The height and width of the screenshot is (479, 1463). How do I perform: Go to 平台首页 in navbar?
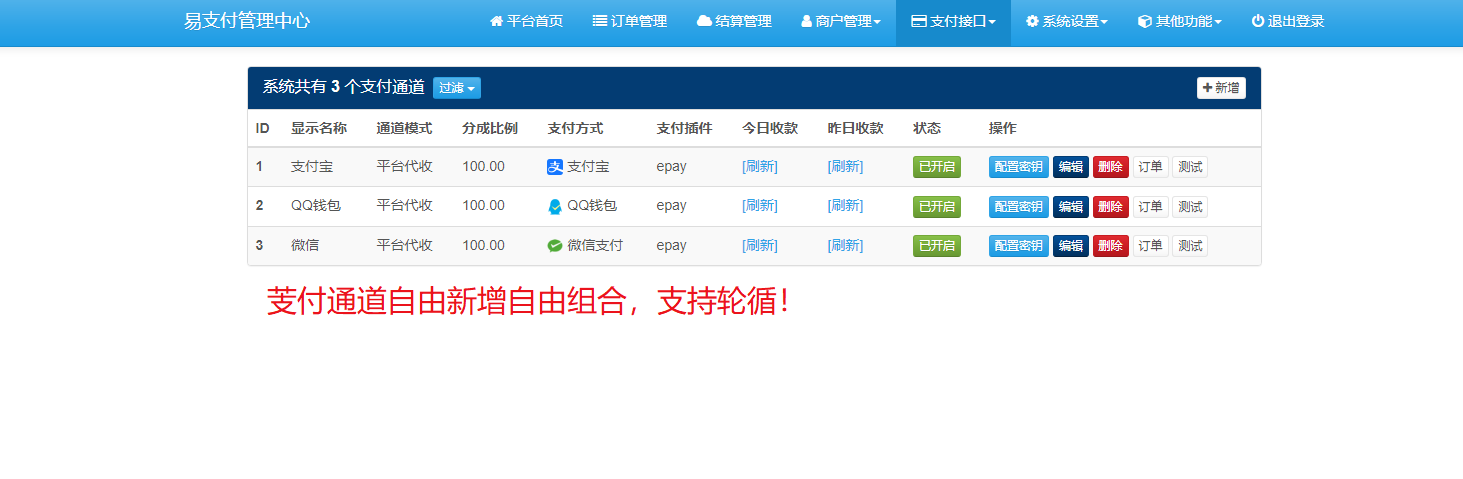[x=526, y=21]
